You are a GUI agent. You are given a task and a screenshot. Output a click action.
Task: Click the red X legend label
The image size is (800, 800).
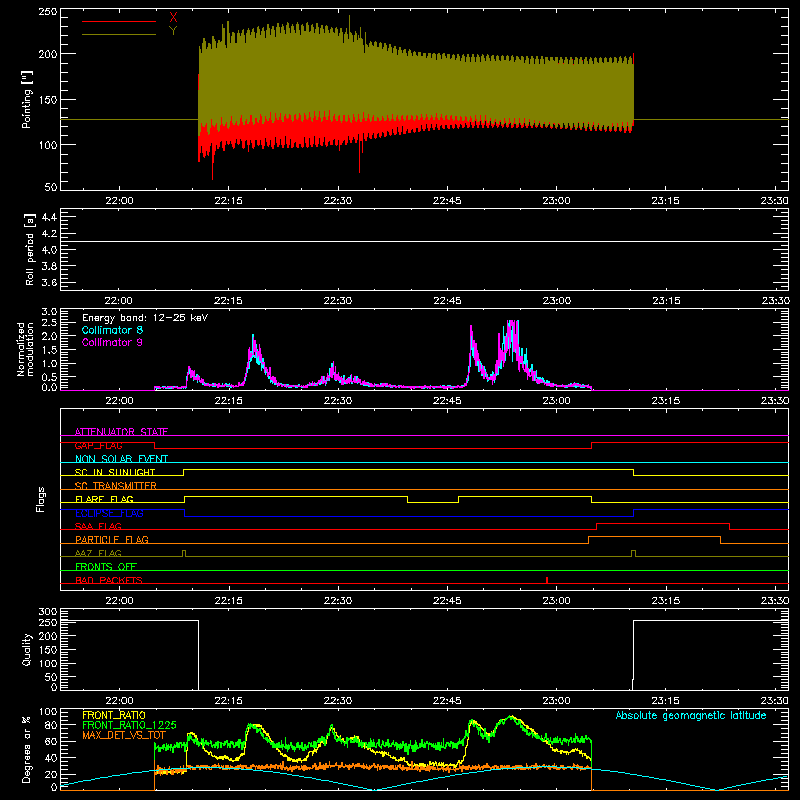coord(173,18)
